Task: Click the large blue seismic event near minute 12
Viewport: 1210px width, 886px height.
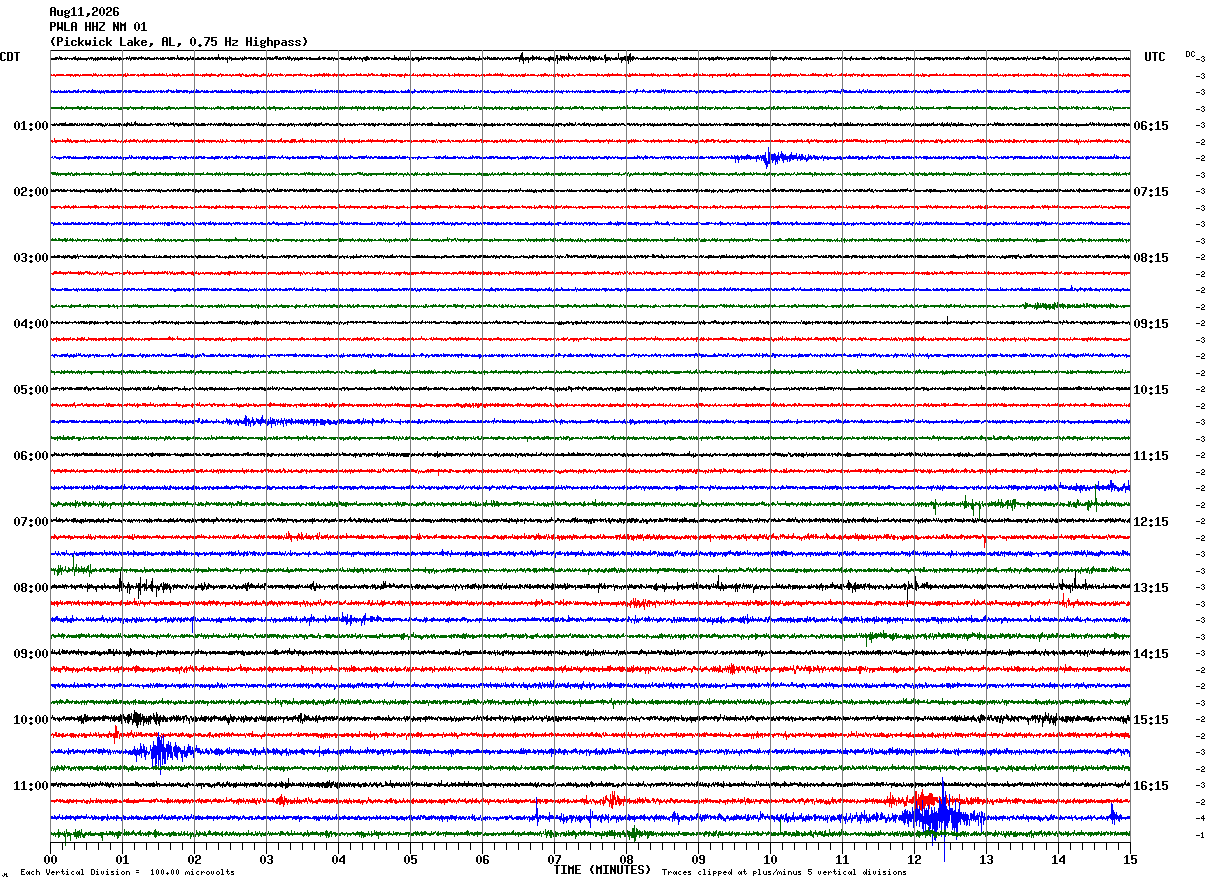Action: (942, 817)
